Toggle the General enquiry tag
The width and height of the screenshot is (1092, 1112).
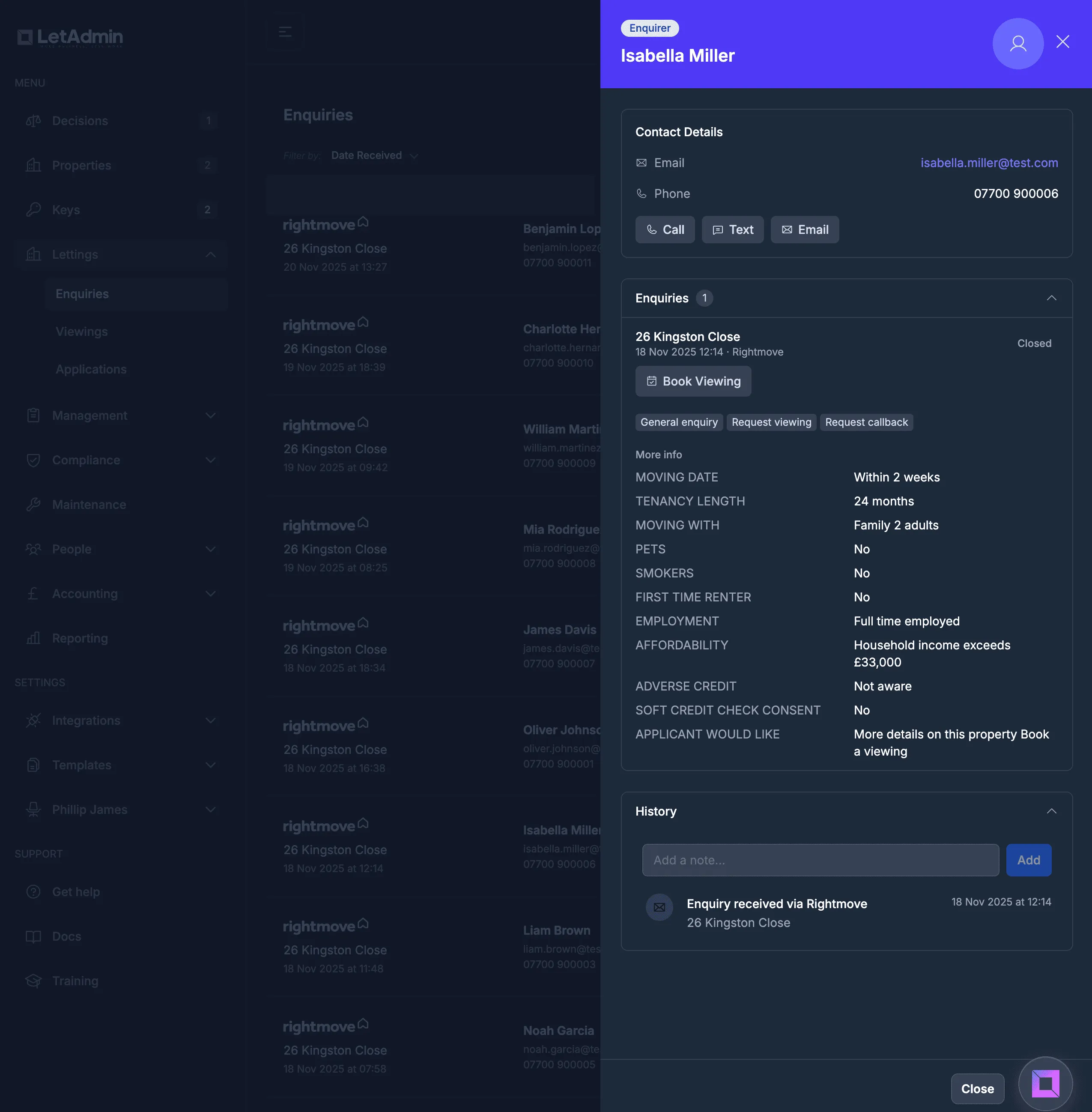pyautogui.click(x=678, y=422)
